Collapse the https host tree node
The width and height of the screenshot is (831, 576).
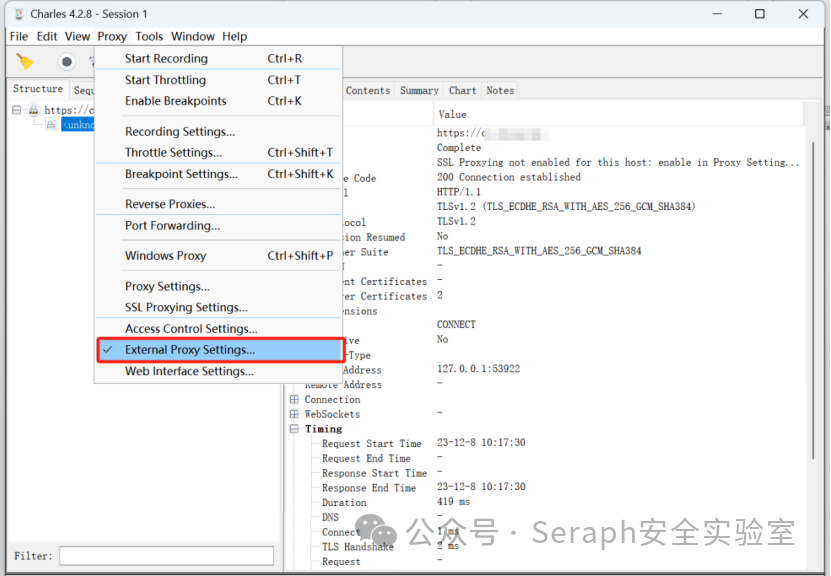(16, 110)
